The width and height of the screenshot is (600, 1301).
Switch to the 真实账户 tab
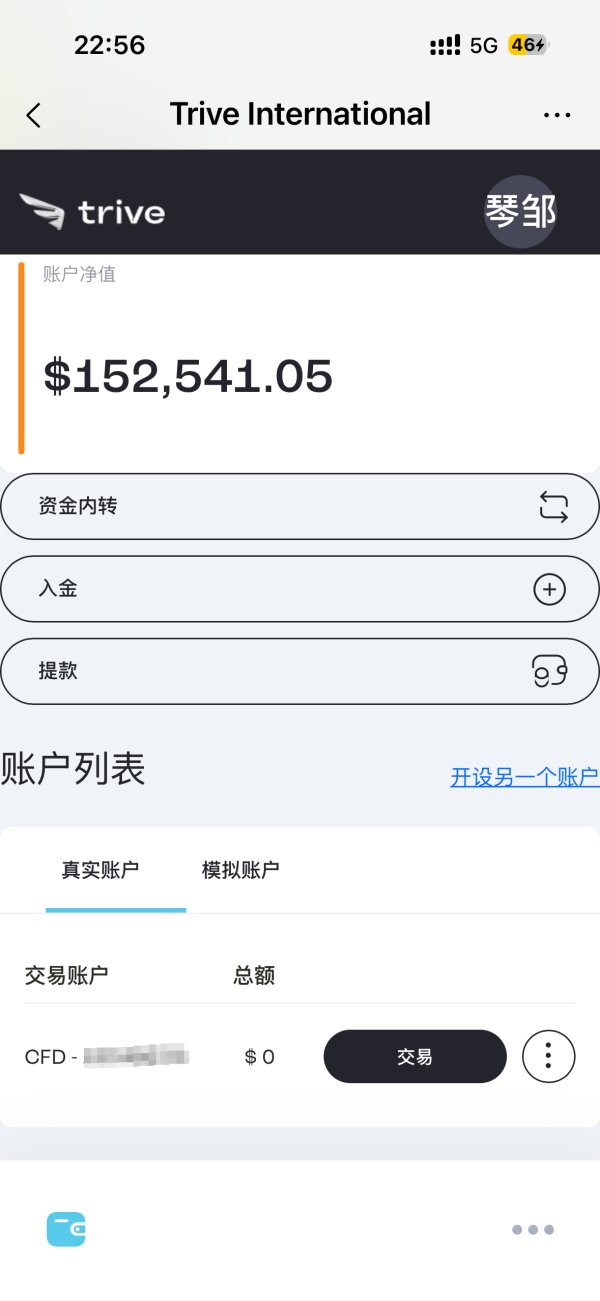click(x=100, y=869)
